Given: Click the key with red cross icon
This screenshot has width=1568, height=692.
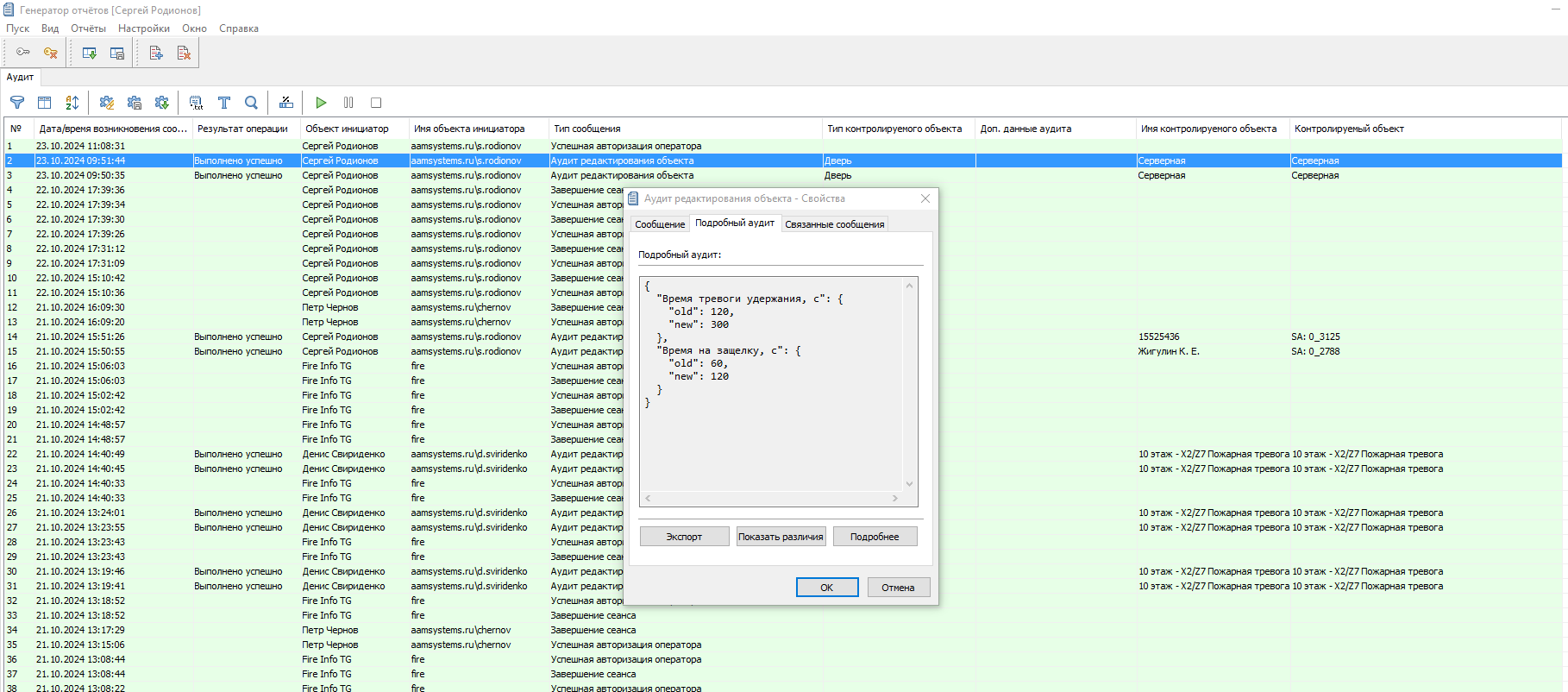Looking at the screenshot, I should point(51,53).
